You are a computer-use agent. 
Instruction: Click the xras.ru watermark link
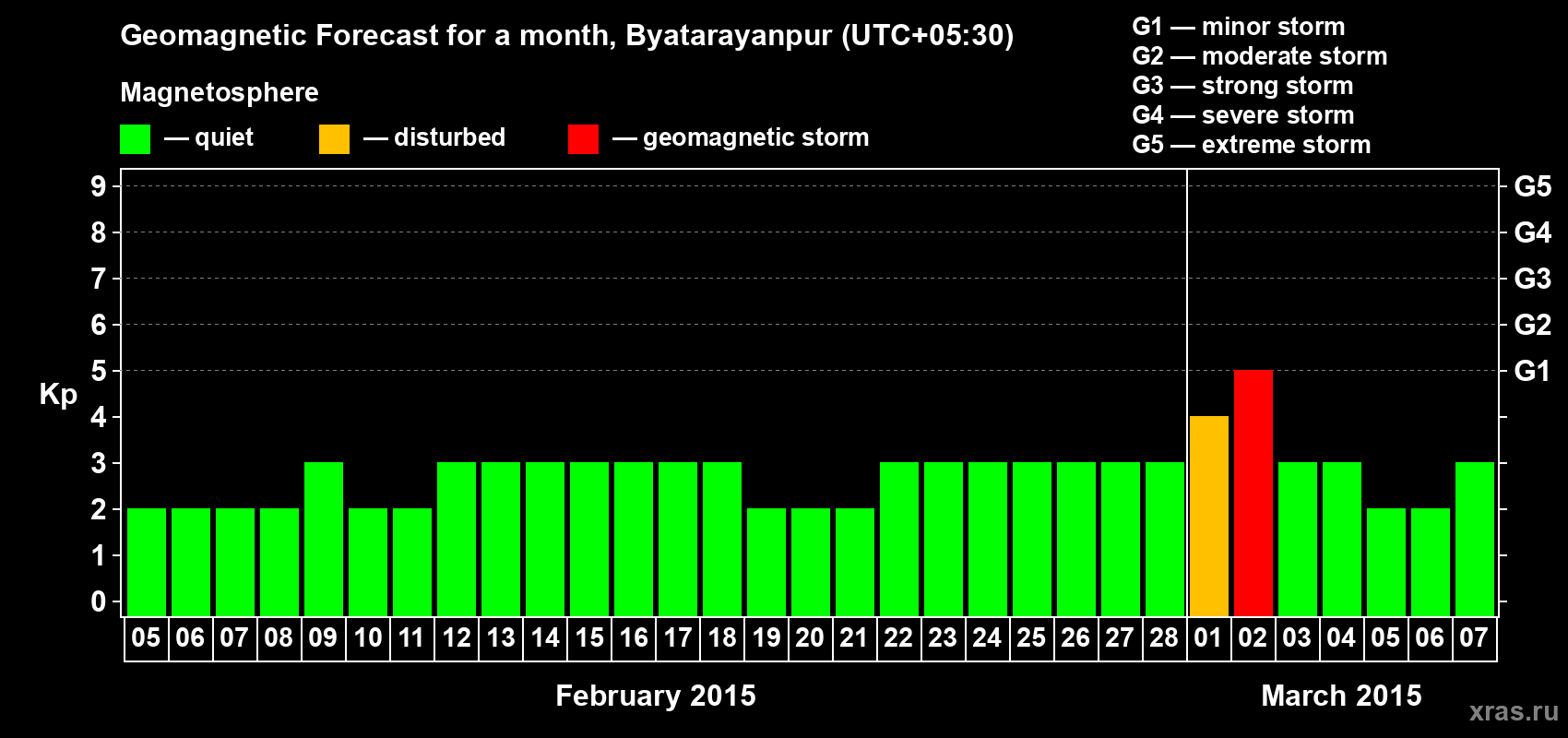tap(1513, 711)
